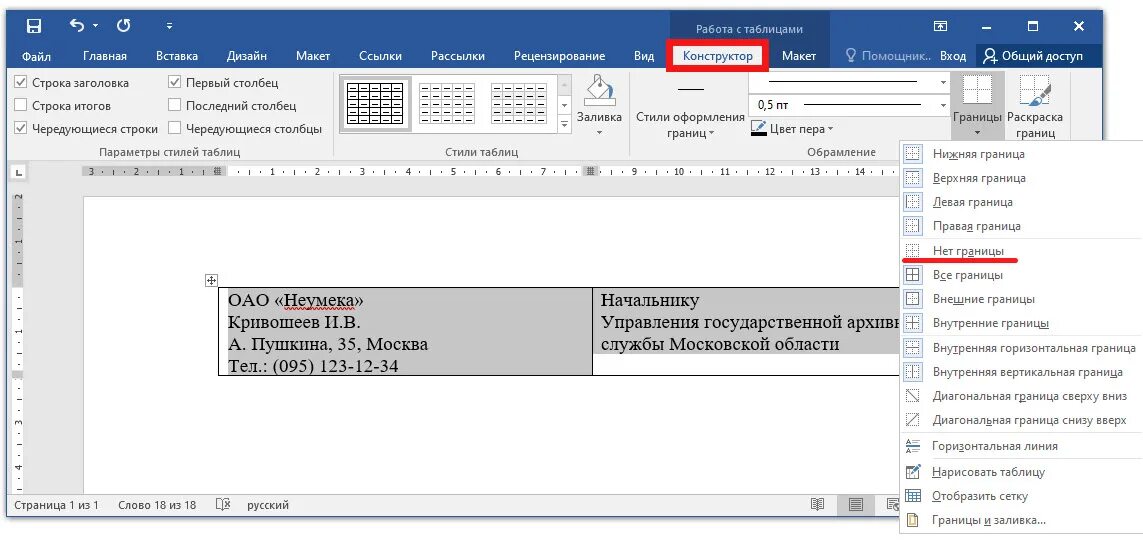
Task: Apply Диагональная граница сверху вниз
Action: 1021,396
